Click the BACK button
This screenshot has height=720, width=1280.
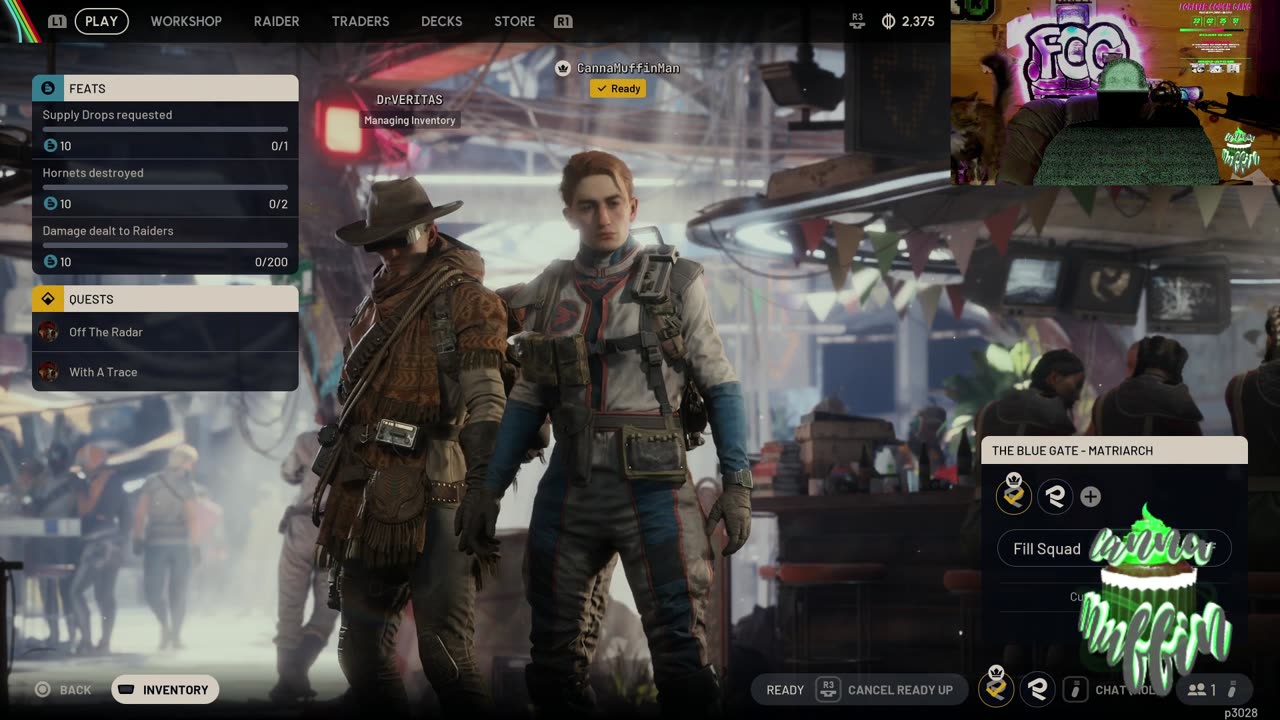click(65, 690)
